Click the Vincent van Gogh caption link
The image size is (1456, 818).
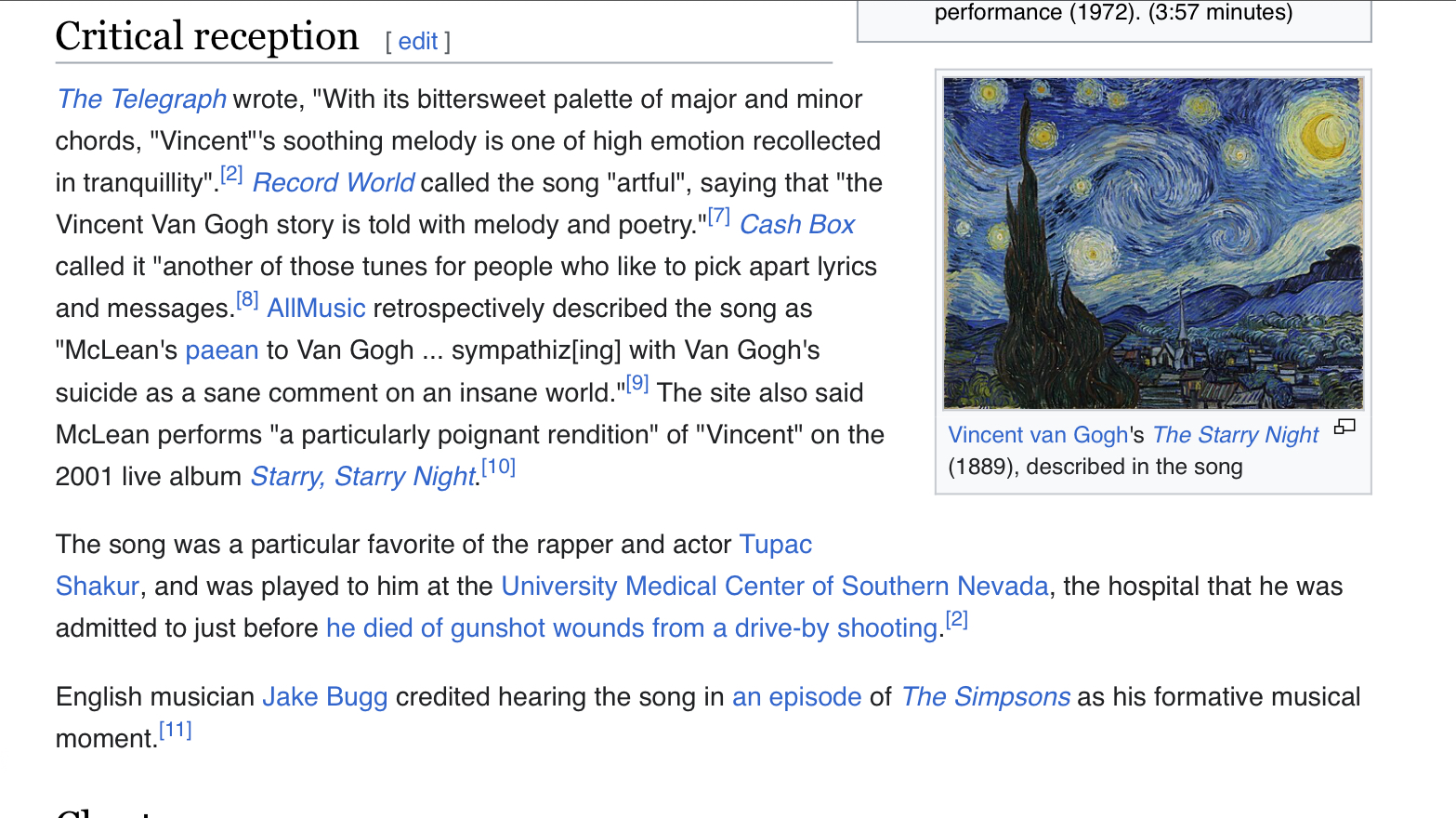coord(1037,435)
